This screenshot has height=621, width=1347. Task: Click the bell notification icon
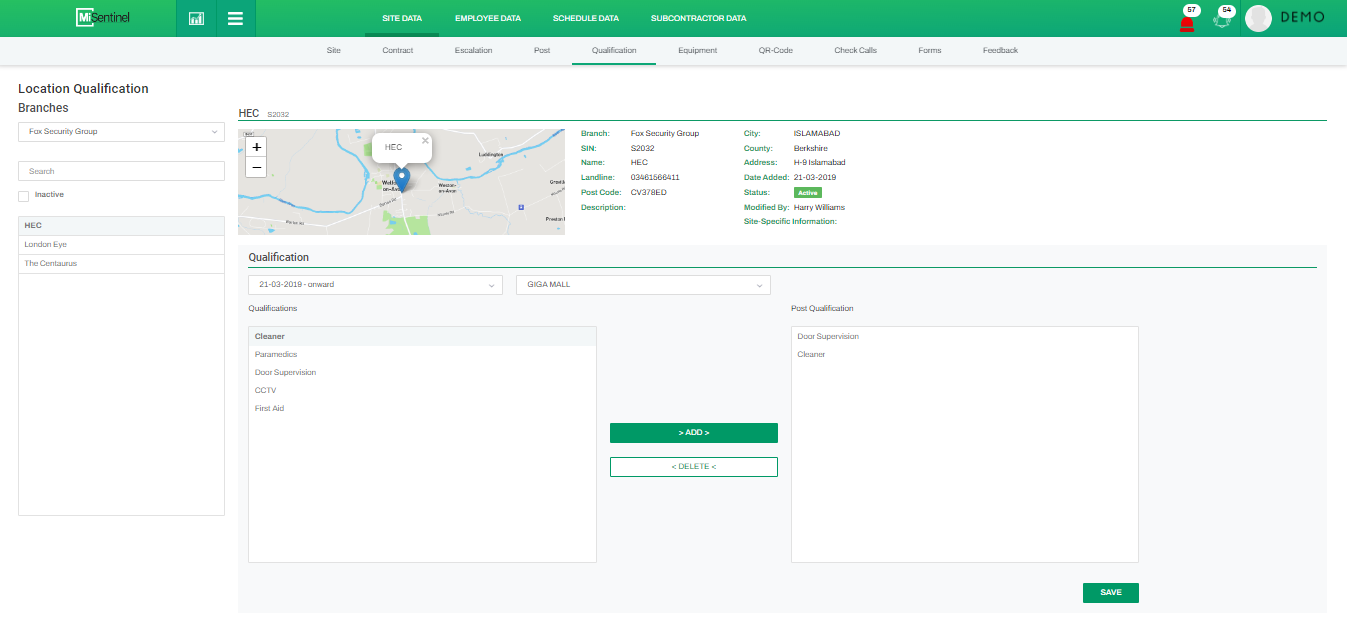click(x=1221, y=20)
